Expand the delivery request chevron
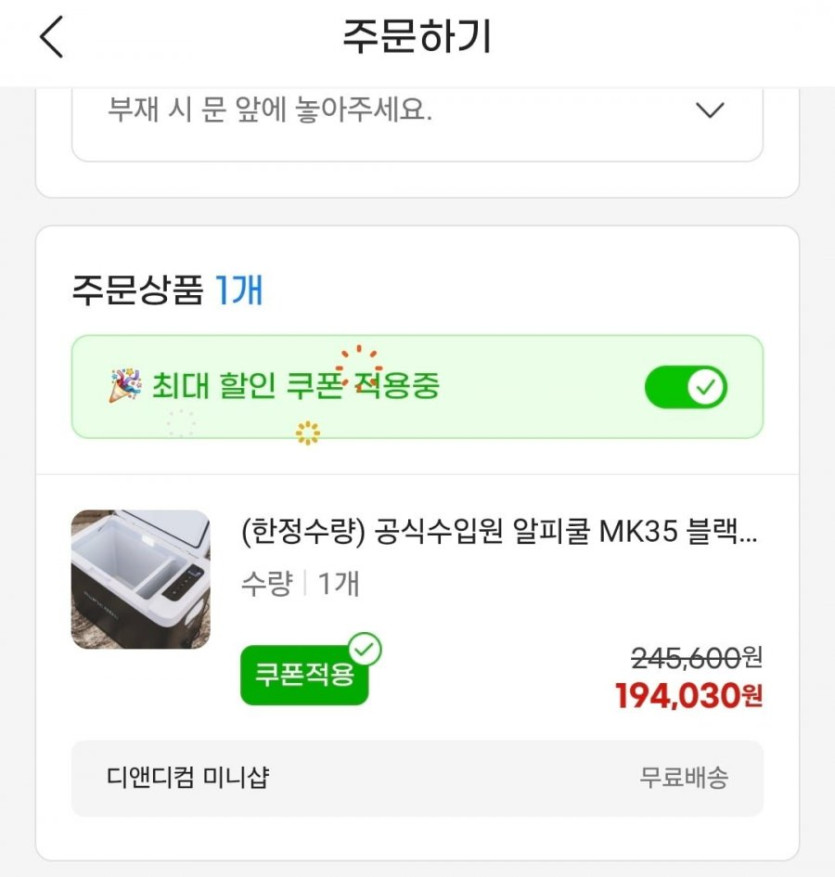Viewport: 835px width, 877px height. pyautogui.click(x=710, y=110)
